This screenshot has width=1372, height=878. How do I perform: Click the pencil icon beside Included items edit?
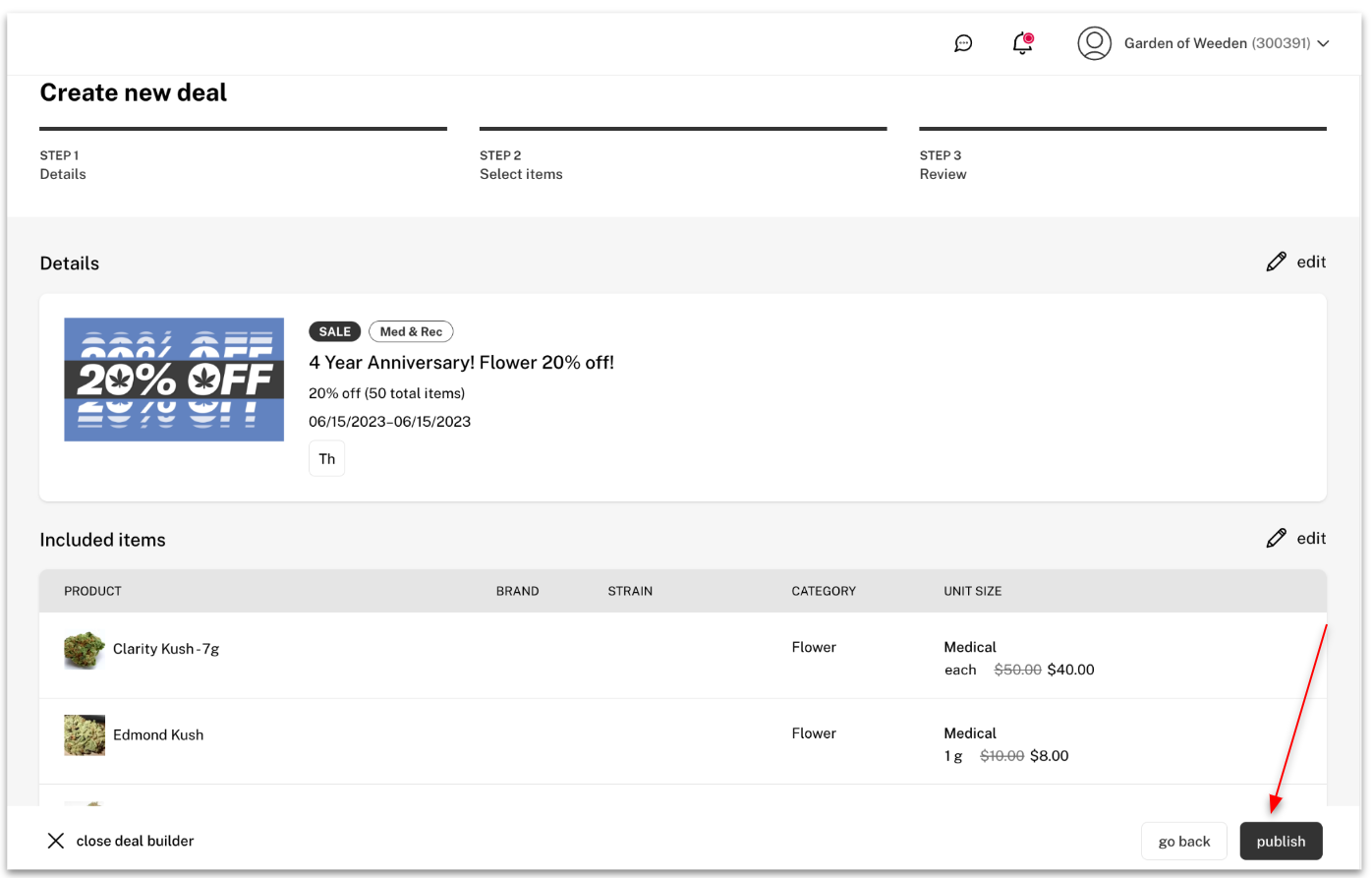[x=1276, y=538]
